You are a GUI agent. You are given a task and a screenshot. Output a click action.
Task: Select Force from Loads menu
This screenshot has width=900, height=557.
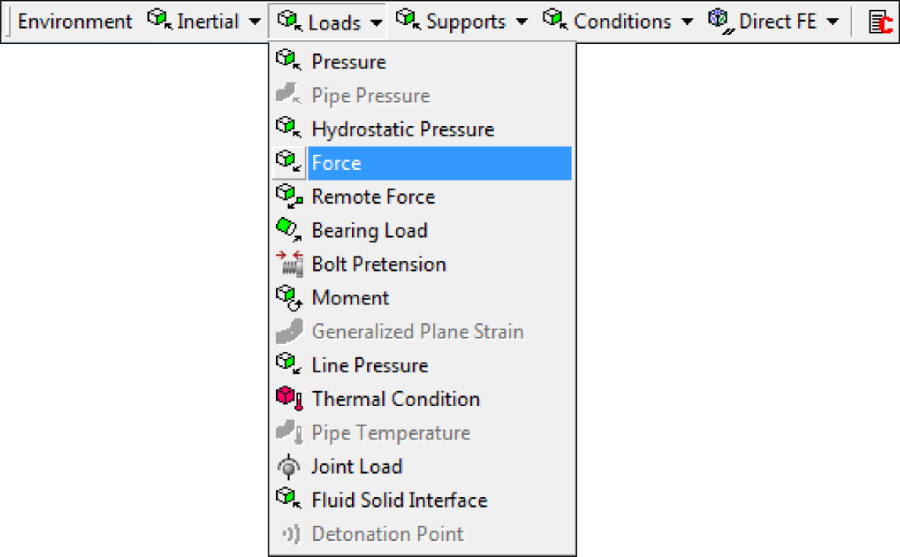422,163
